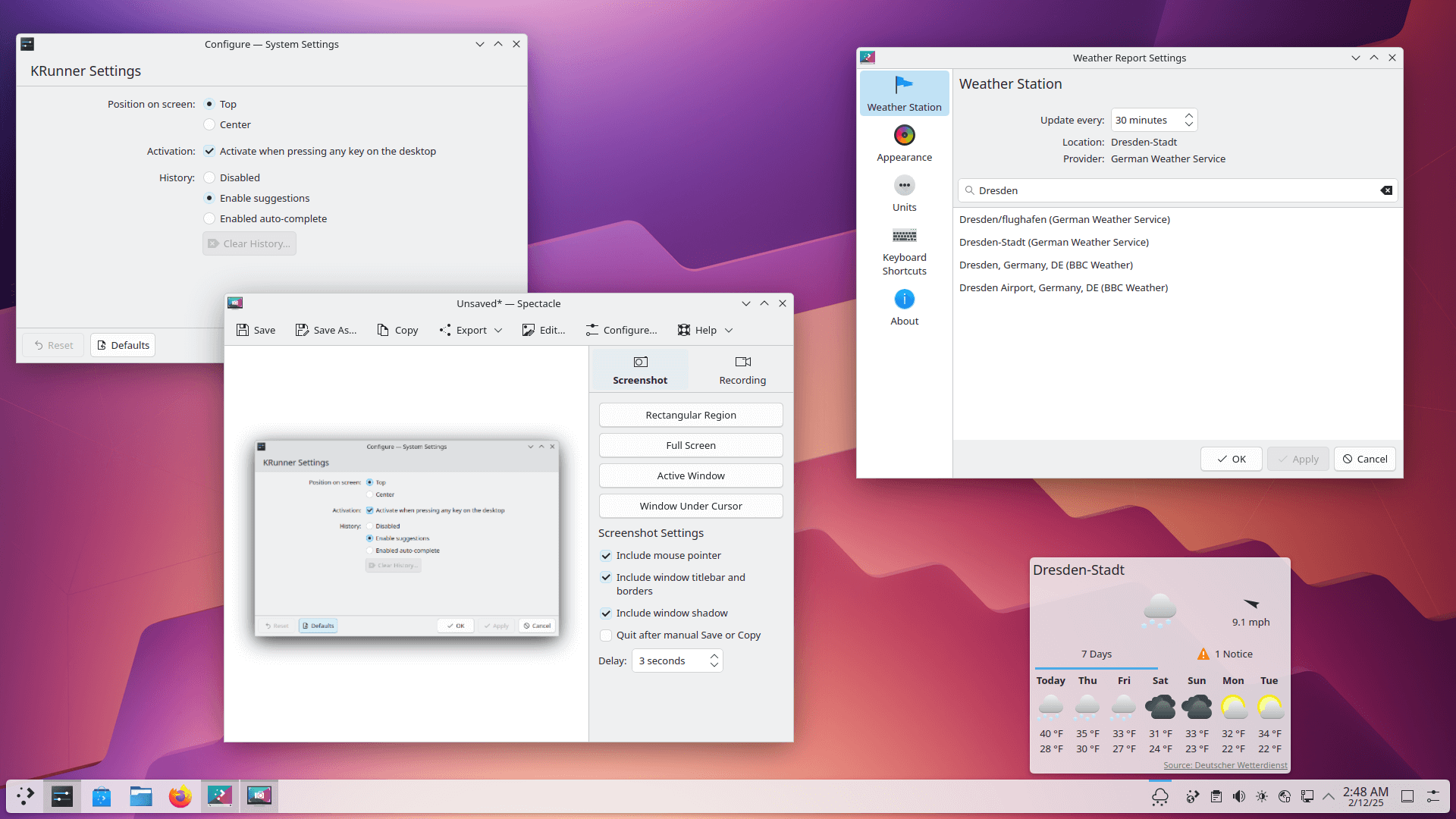1456x819 pixels.
Task: Enable the Quit after manual Save or Copy option
Action: (x=606, y=635)
